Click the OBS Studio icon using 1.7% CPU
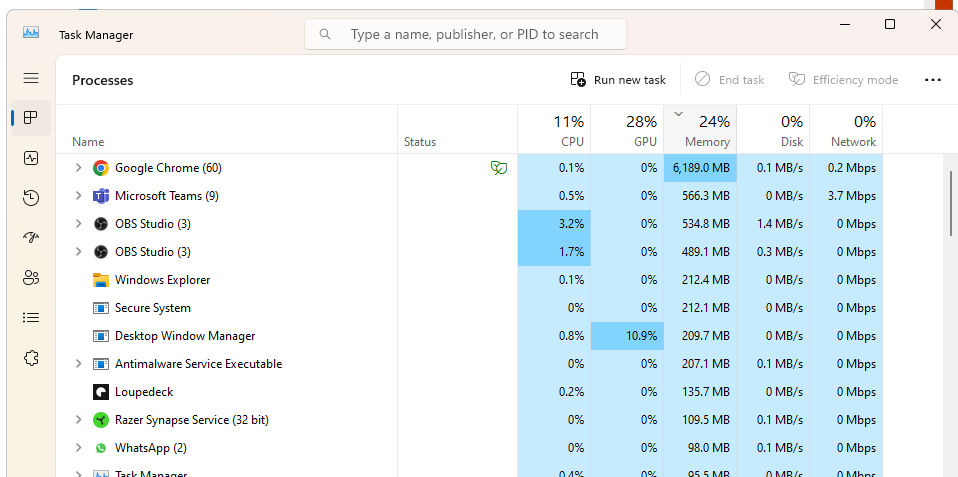The image size is (958, 477). click(101, 252)
